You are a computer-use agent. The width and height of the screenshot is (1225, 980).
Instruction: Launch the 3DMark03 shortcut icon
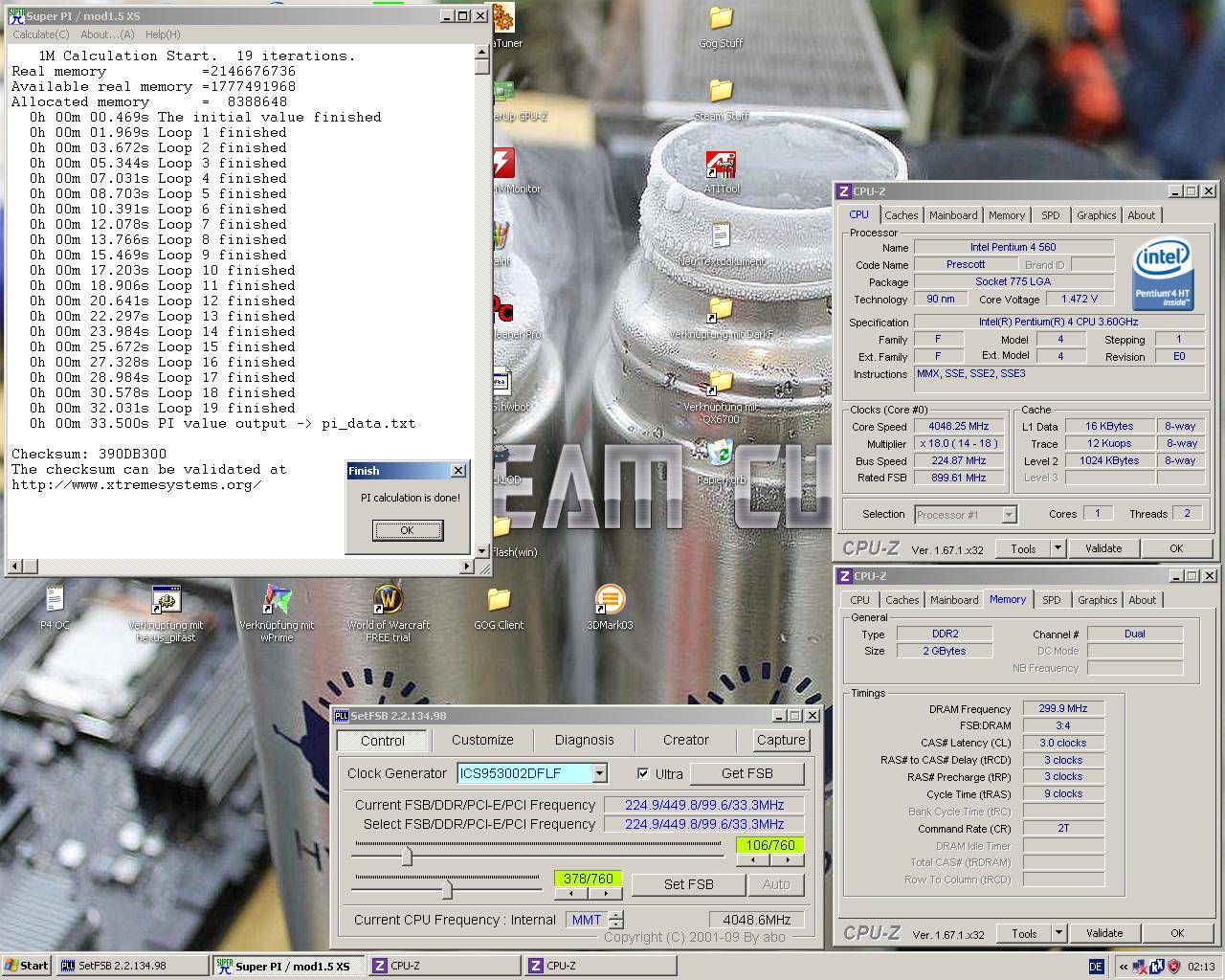pos(610,600)
